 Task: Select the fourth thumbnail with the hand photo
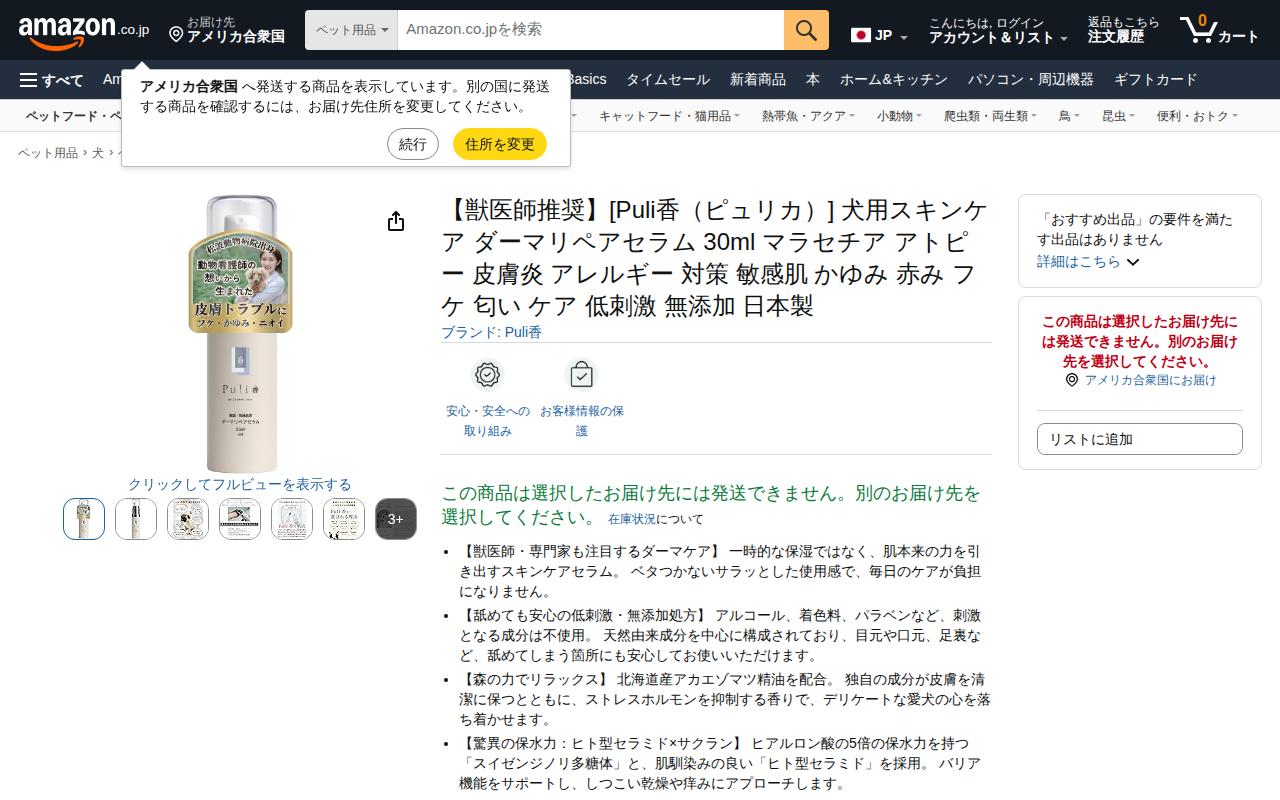point(240,519)
